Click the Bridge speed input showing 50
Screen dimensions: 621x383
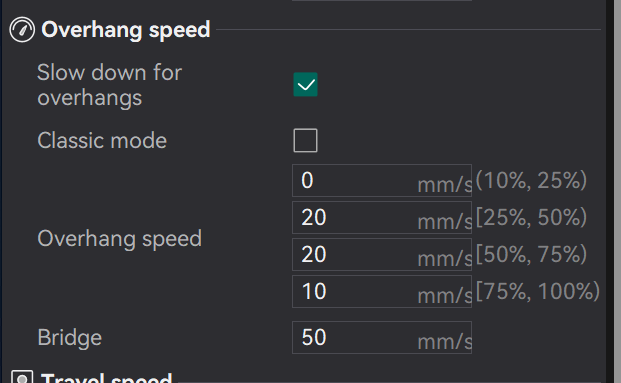[x=382, y=337]
